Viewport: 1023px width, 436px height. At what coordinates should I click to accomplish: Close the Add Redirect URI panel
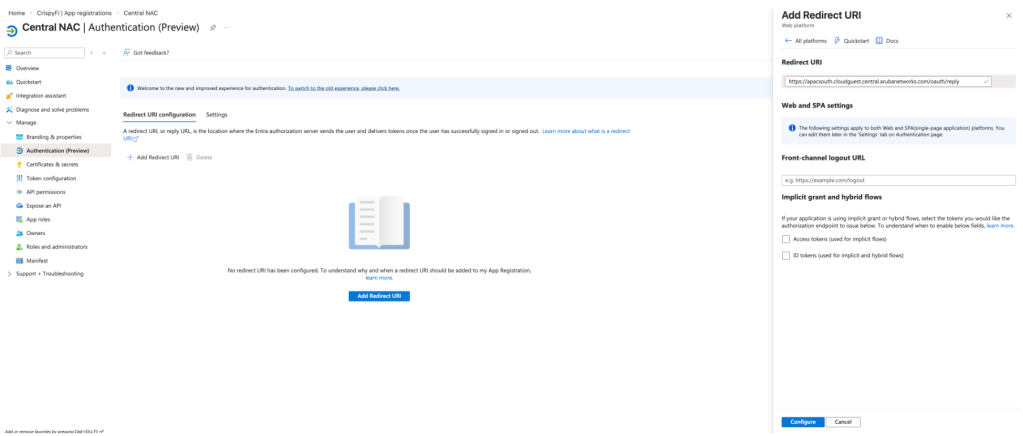click(1008, 16)
